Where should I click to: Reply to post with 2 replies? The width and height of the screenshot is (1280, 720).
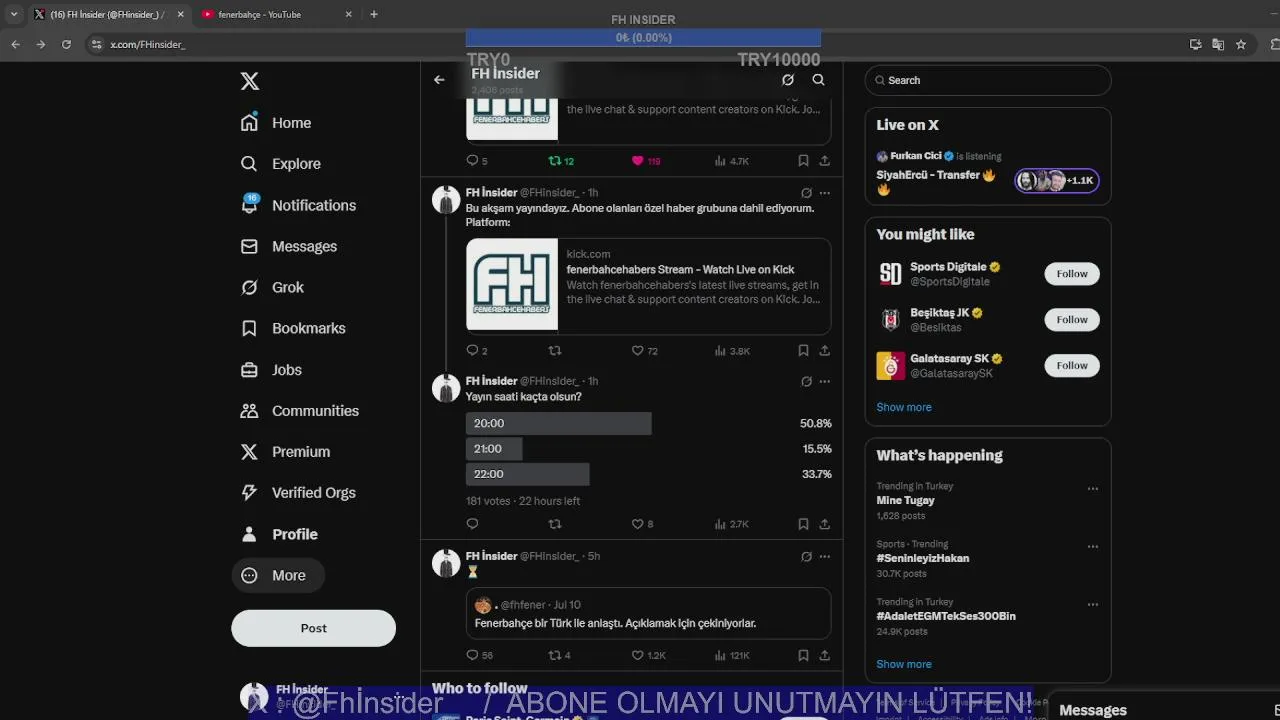tap(477, 351)
